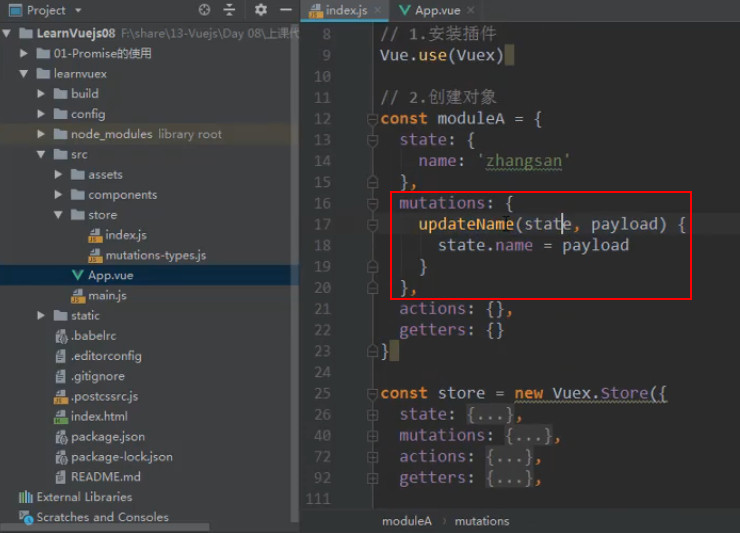Expand the folded getters block on line 92
Screen dimensions: 740x533
click(372, 478)
